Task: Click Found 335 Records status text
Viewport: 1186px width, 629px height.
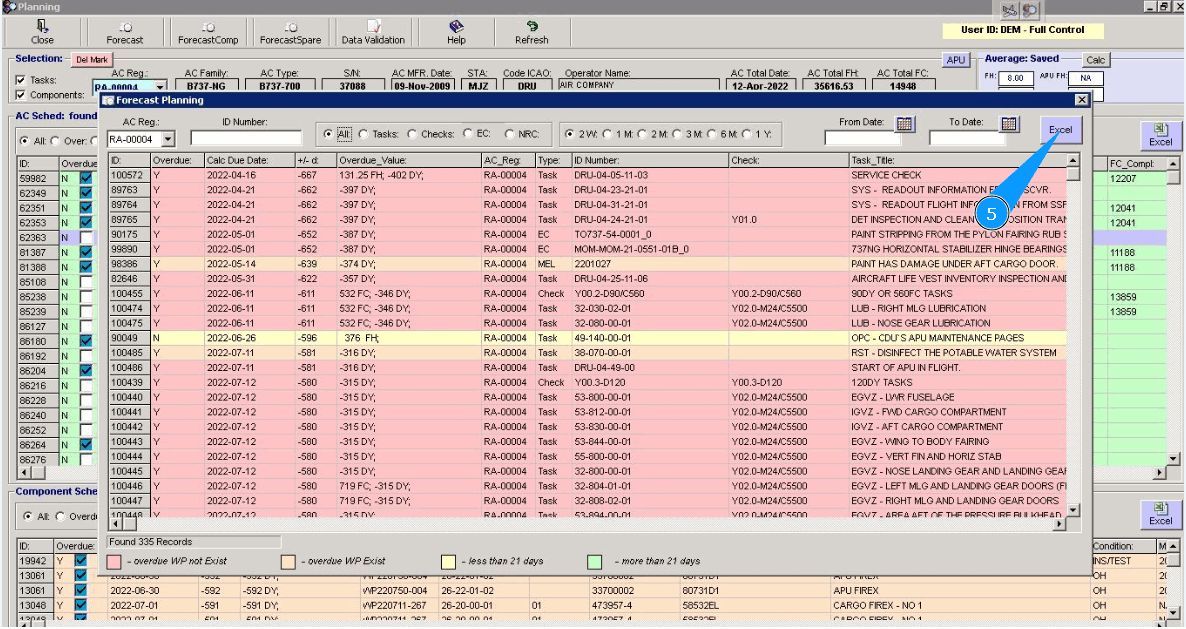Action: point(151,542)
